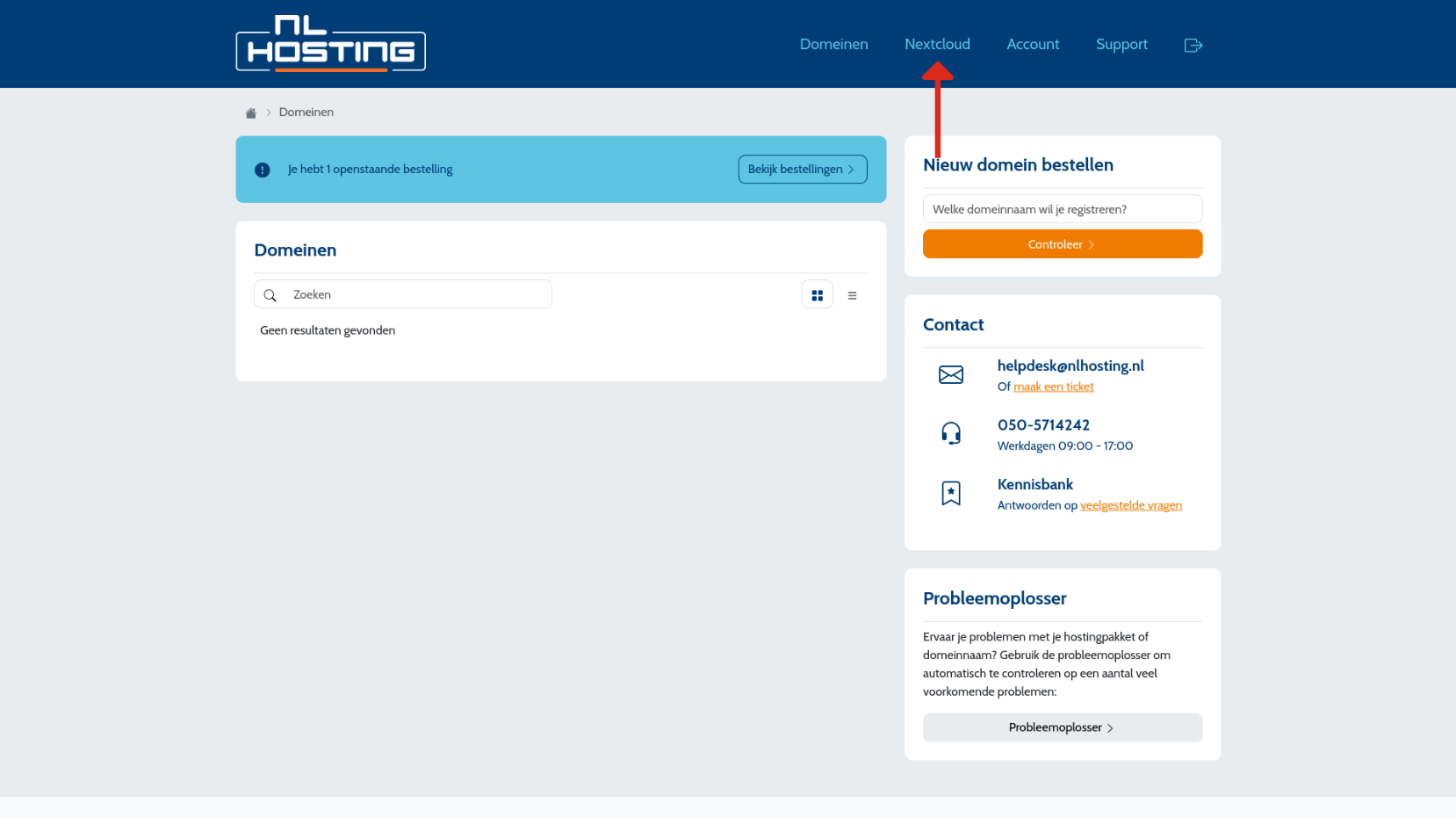
Task: Click the Kennisbank heading
Action: pyautogui.click(x=1034, y=484)
